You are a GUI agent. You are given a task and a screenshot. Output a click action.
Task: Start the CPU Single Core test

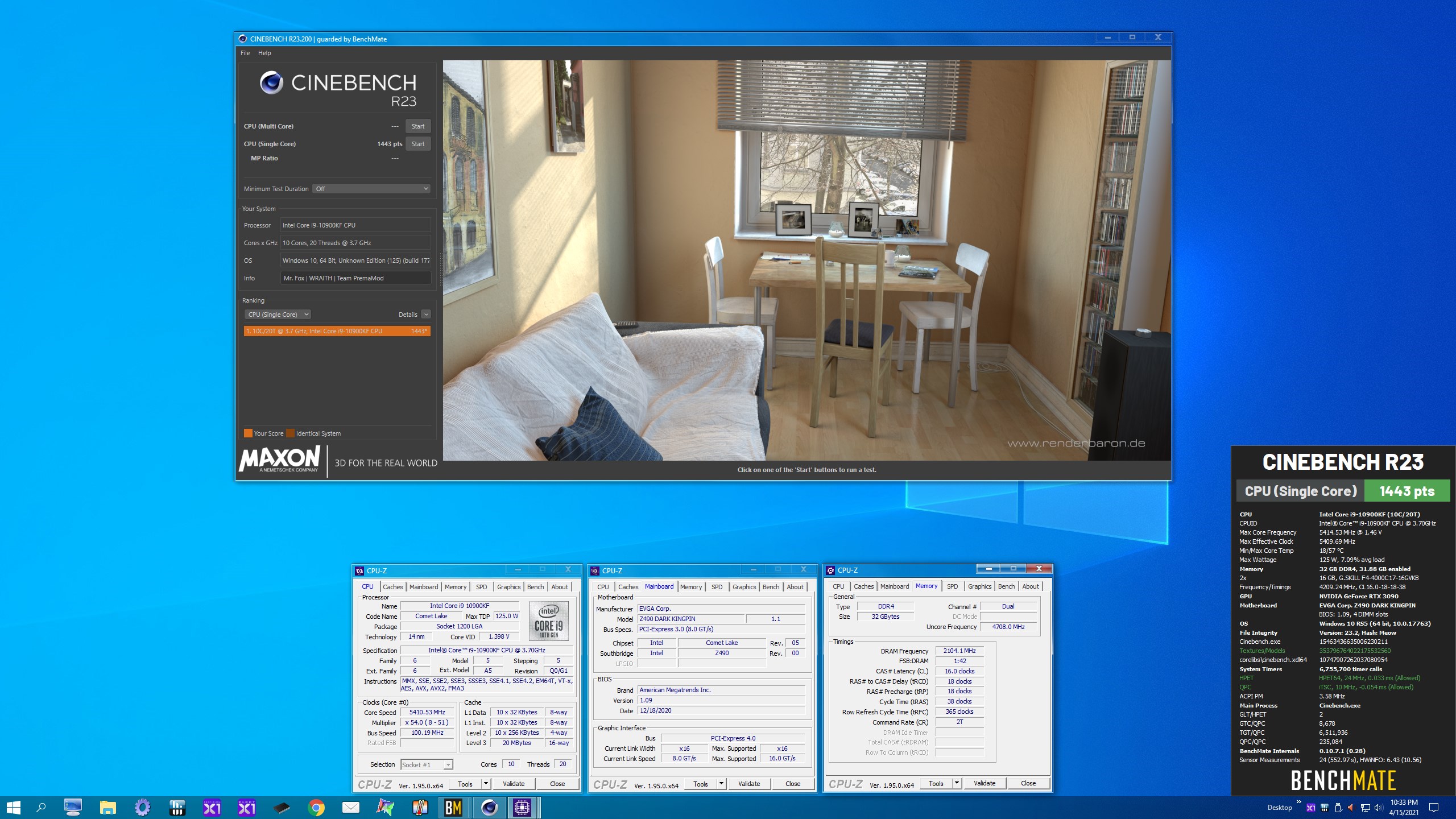pos(417,144)
